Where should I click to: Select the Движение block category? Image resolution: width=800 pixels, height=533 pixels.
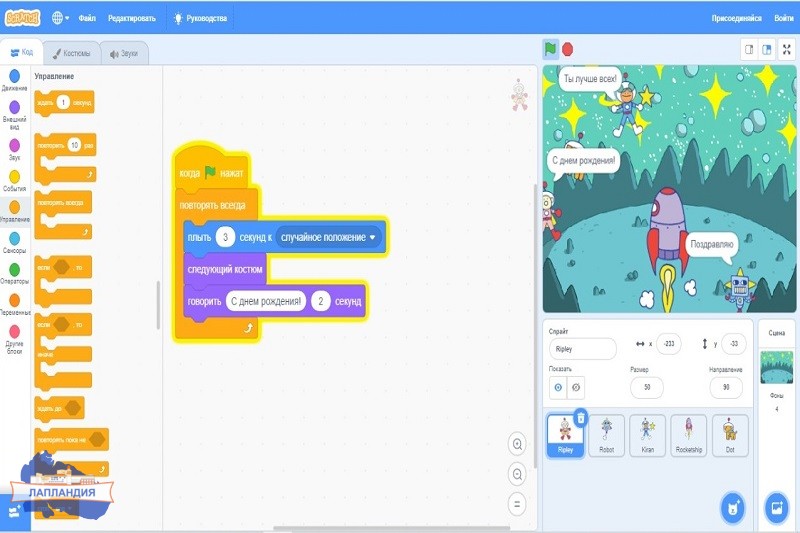coord(15,81)
